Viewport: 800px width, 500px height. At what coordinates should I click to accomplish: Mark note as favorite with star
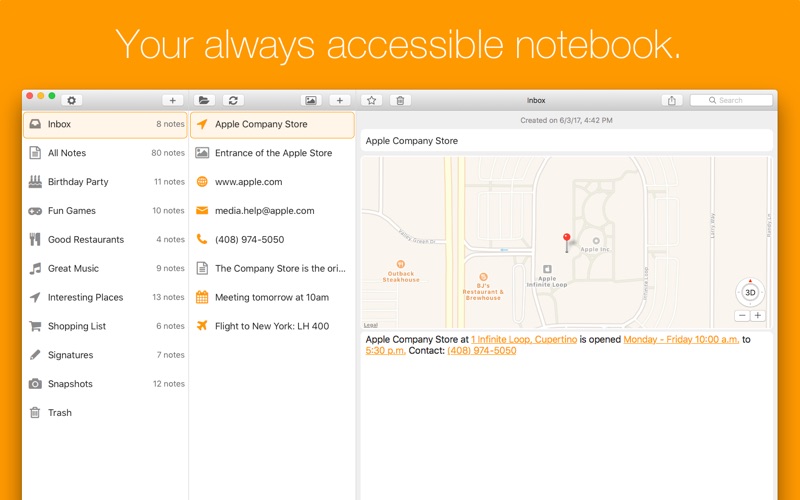(371, 100)
